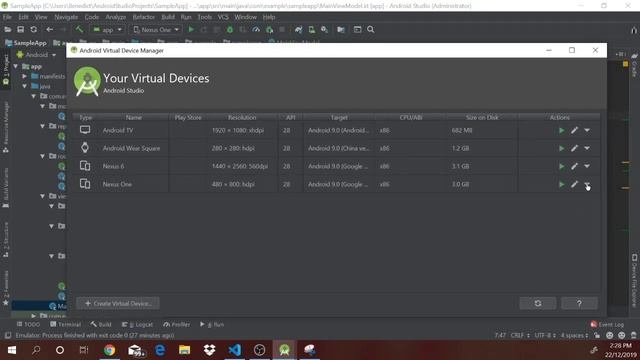Open Windows Search on the taskbar

tap(36, 350)
